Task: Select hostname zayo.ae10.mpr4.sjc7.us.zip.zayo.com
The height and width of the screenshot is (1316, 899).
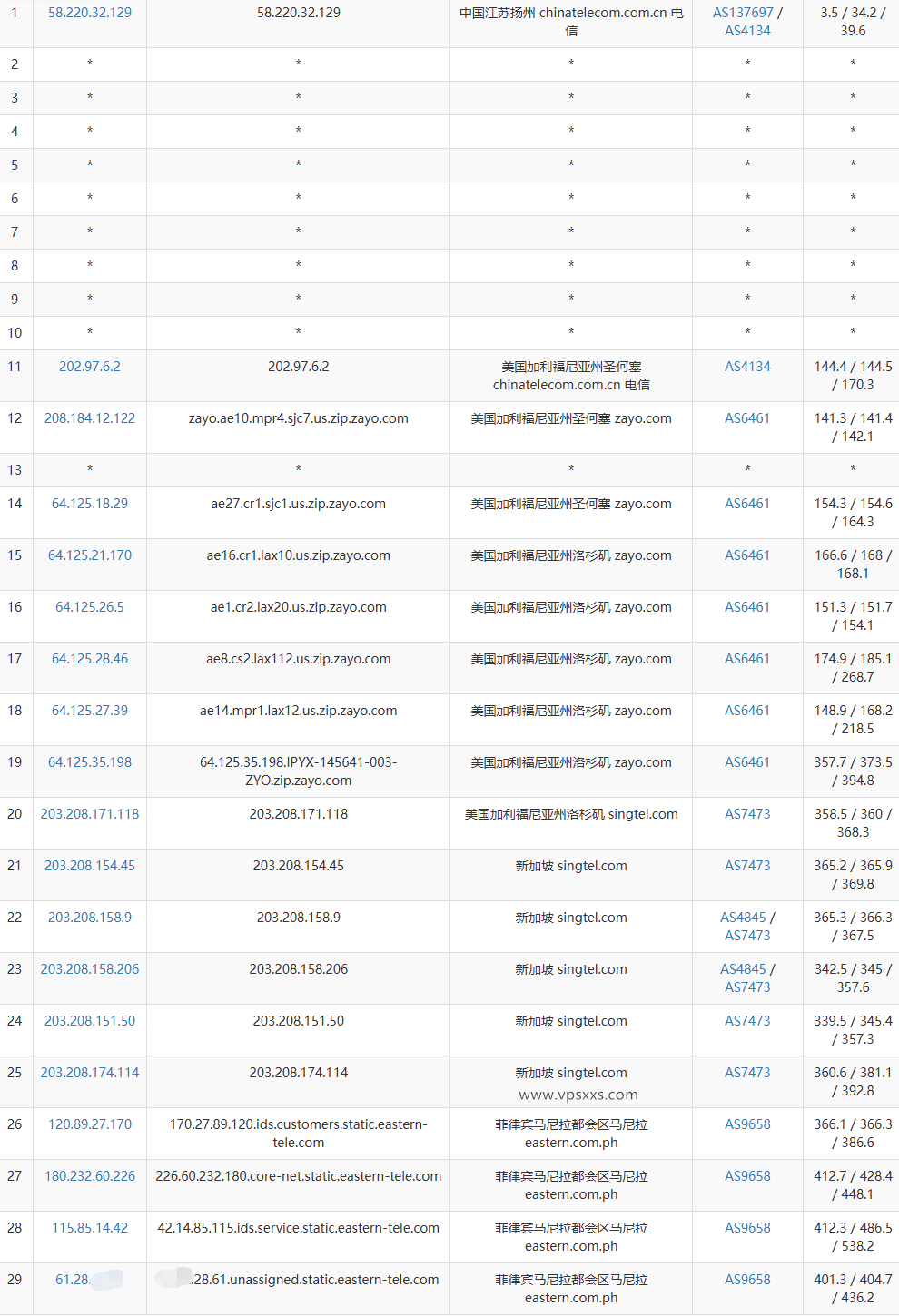Action: click(x=299, y=418)
